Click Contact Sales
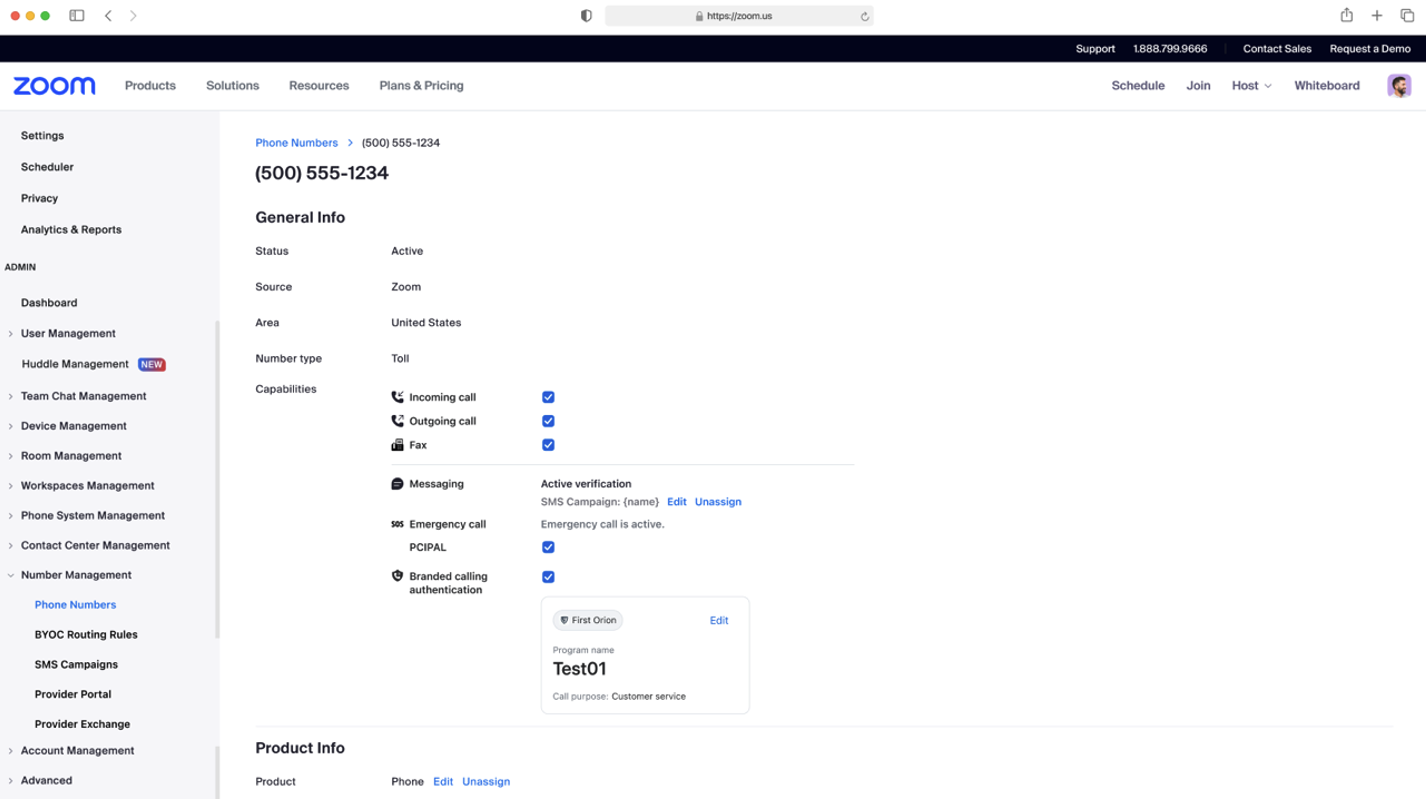This screenshot has height=799, width=1426. [x=1277, y=49]
